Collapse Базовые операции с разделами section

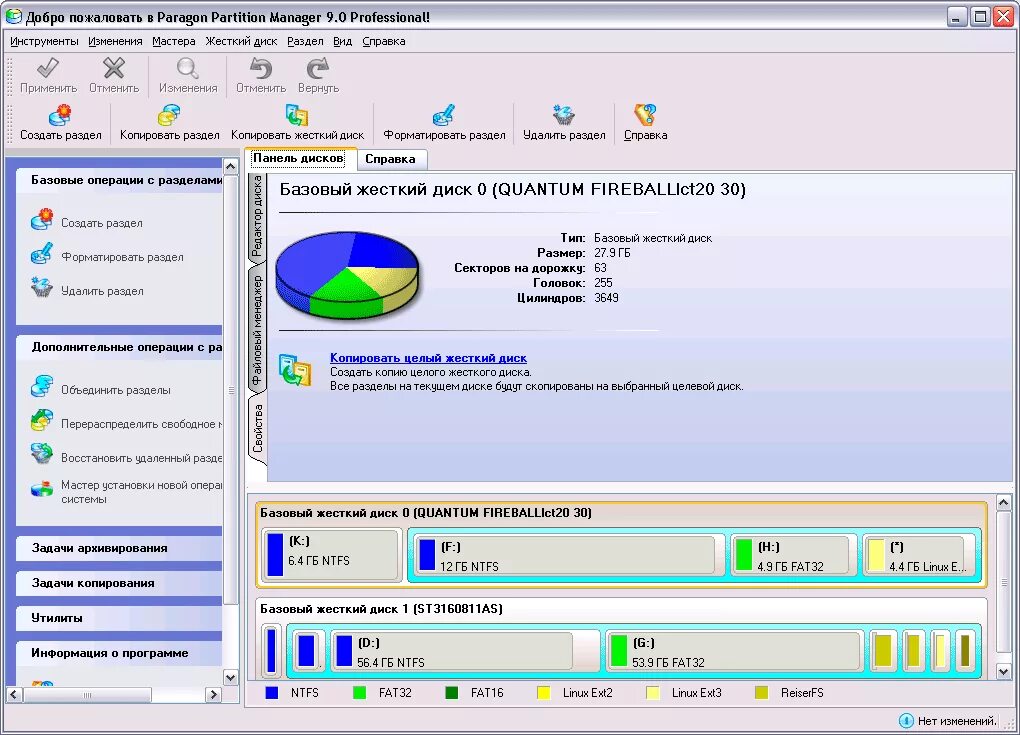tap(120, 180)
